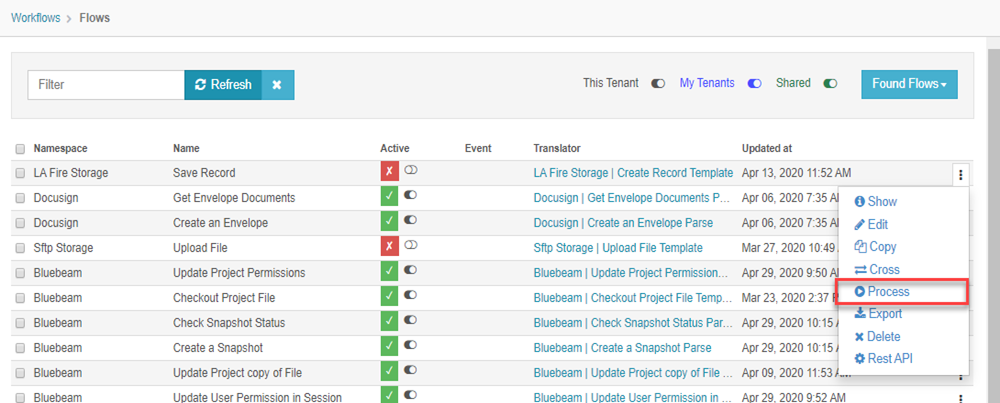Click the Save Record name cell
Viewport: 1000px width, 403px height.
204,173
